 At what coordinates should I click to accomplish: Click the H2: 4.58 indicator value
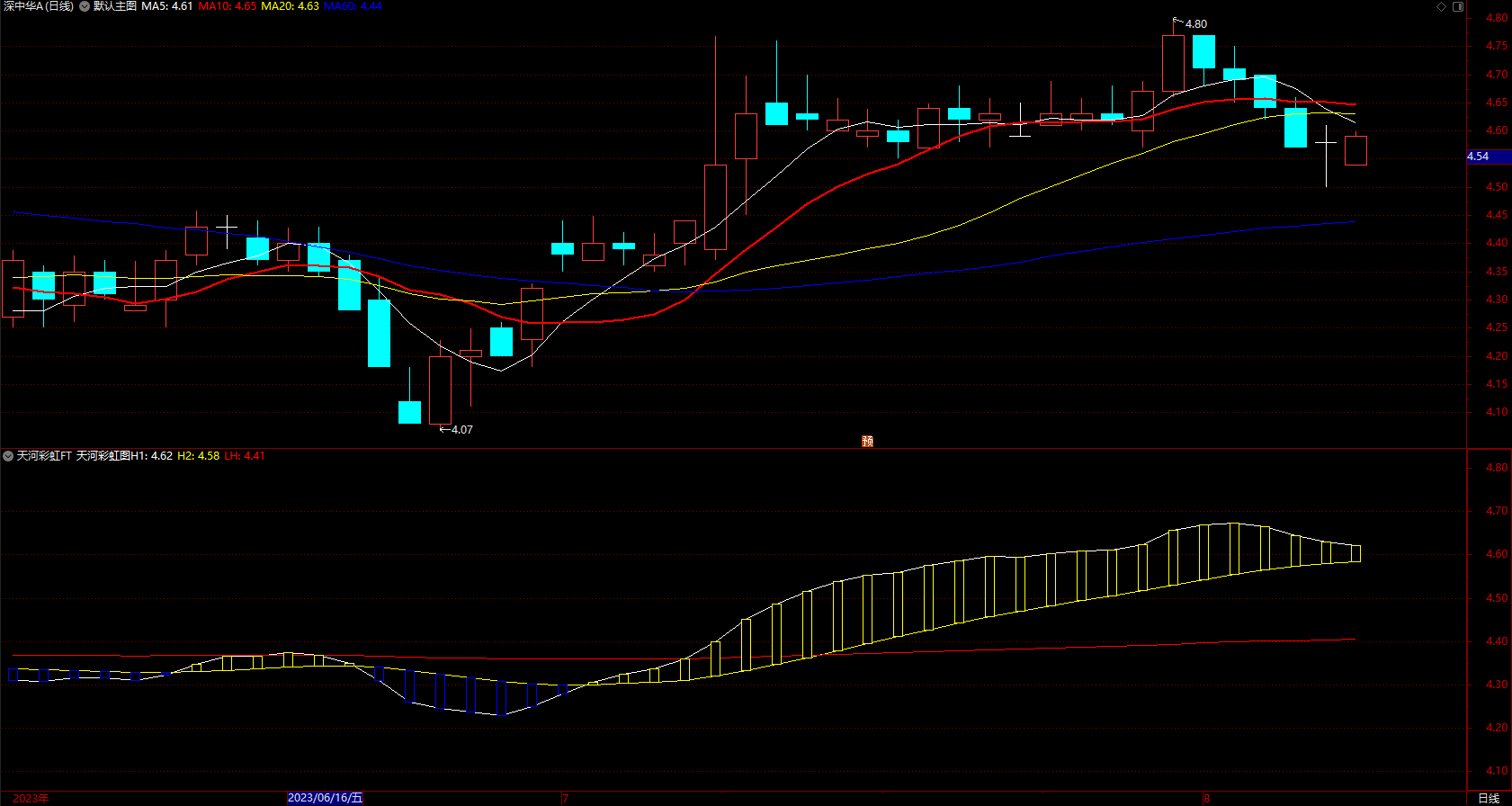[198, 456]
